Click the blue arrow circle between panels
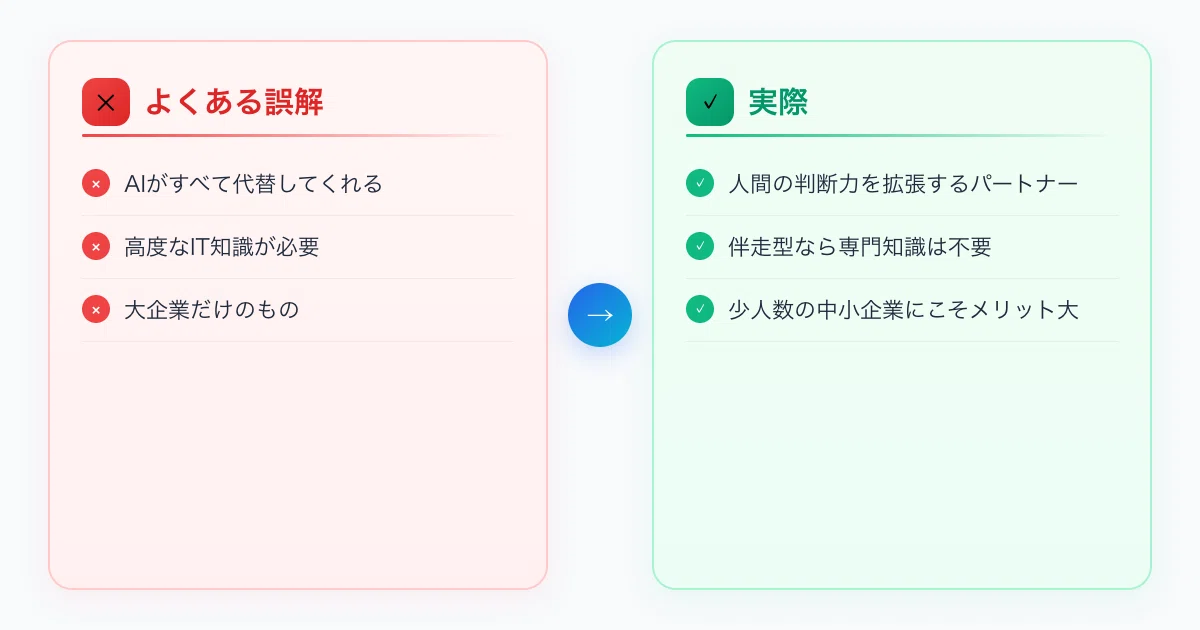This screenshot has height=630, width=1200. [x=600, y=315]
